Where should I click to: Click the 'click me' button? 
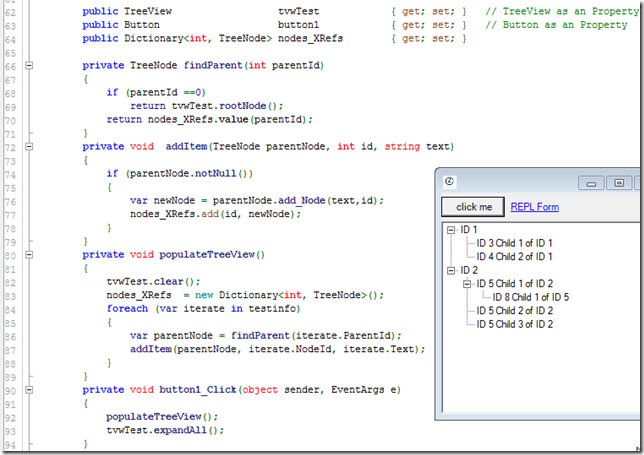(x=473, y=207)
